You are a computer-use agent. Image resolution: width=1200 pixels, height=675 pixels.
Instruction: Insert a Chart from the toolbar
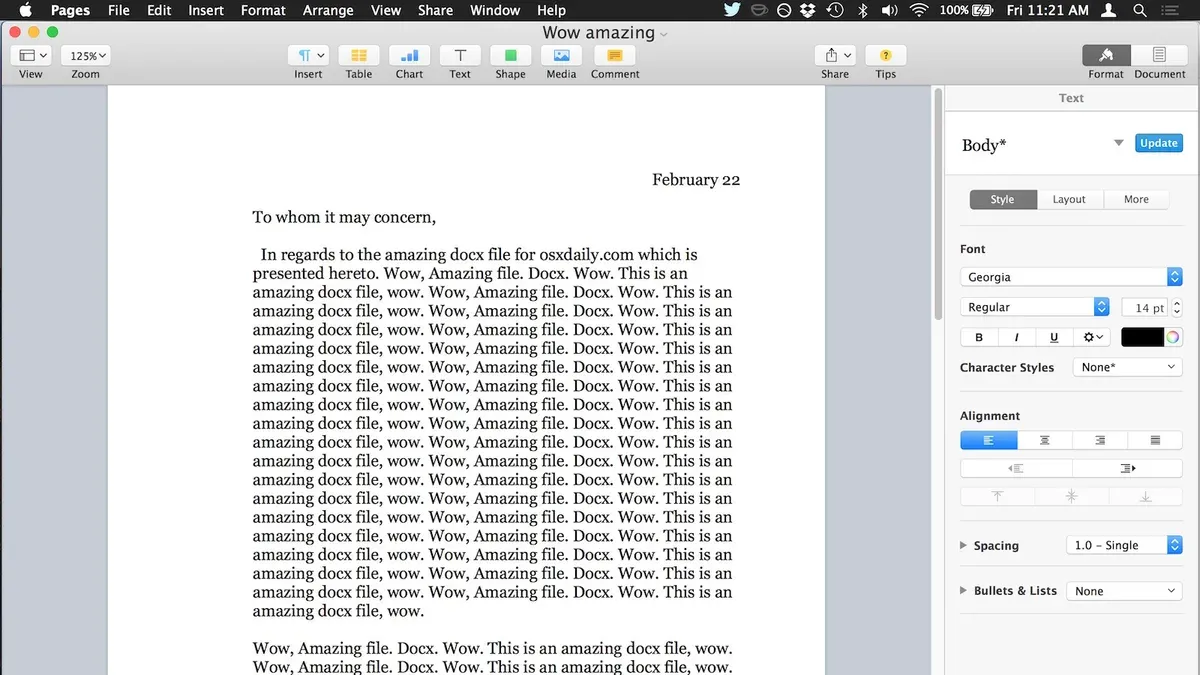tap(409, 56)
